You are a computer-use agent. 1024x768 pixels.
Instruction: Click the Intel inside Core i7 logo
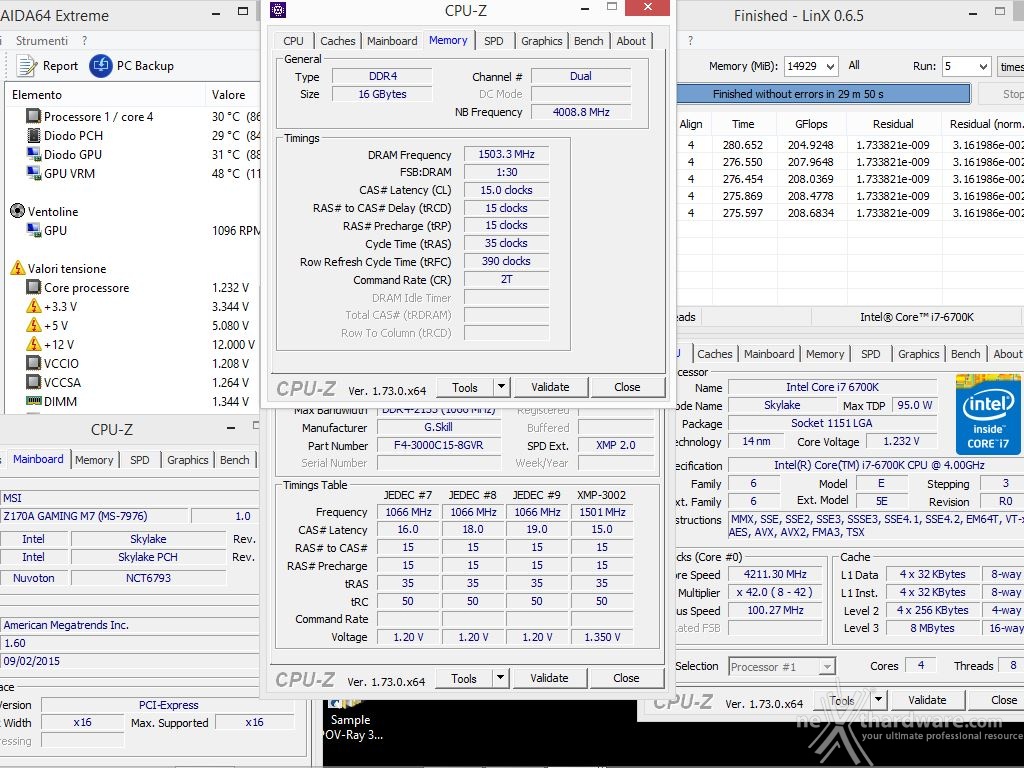click(x=987, y=414)
